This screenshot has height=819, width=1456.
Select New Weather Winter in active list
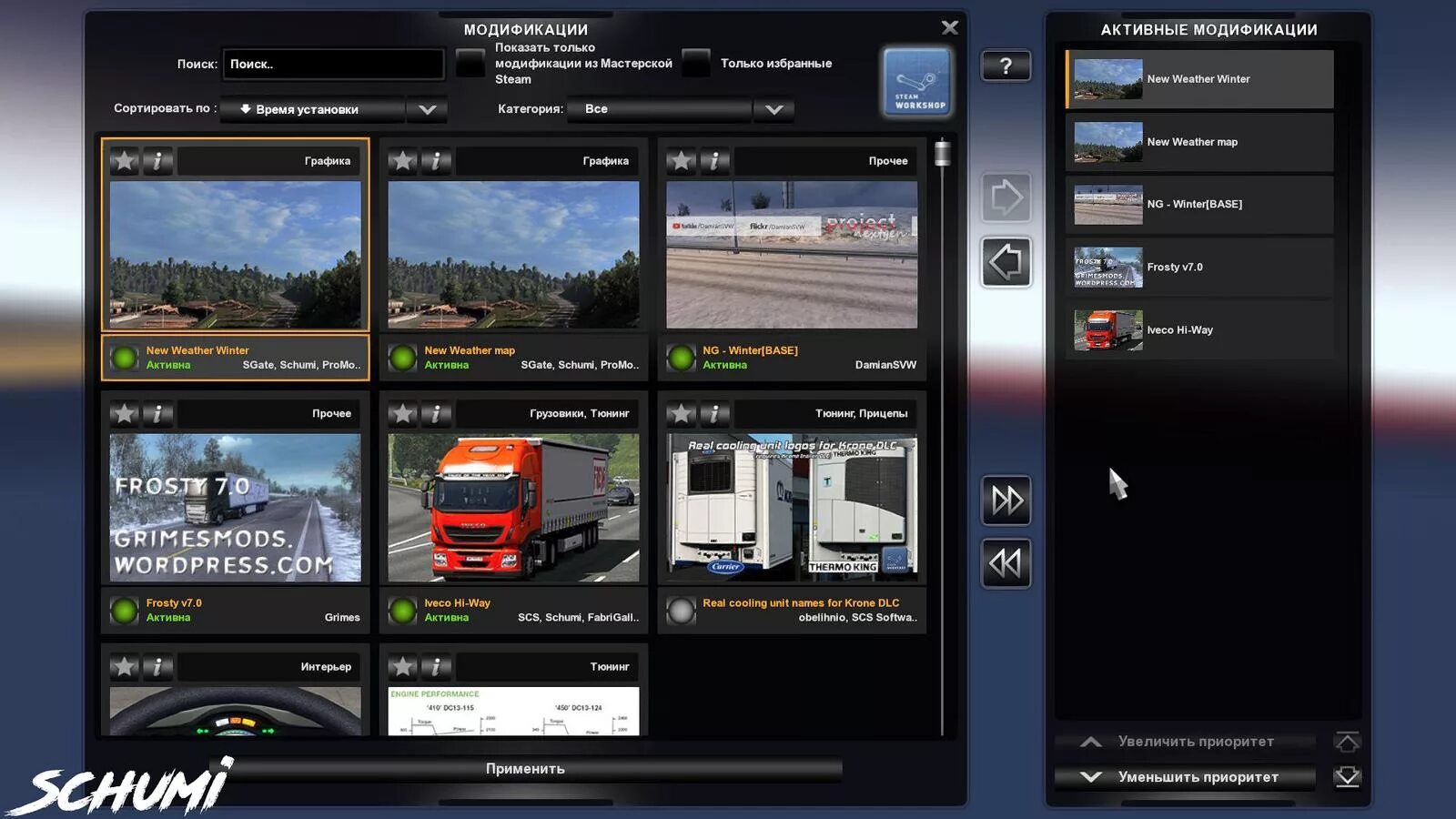(x=1199, y=79)
